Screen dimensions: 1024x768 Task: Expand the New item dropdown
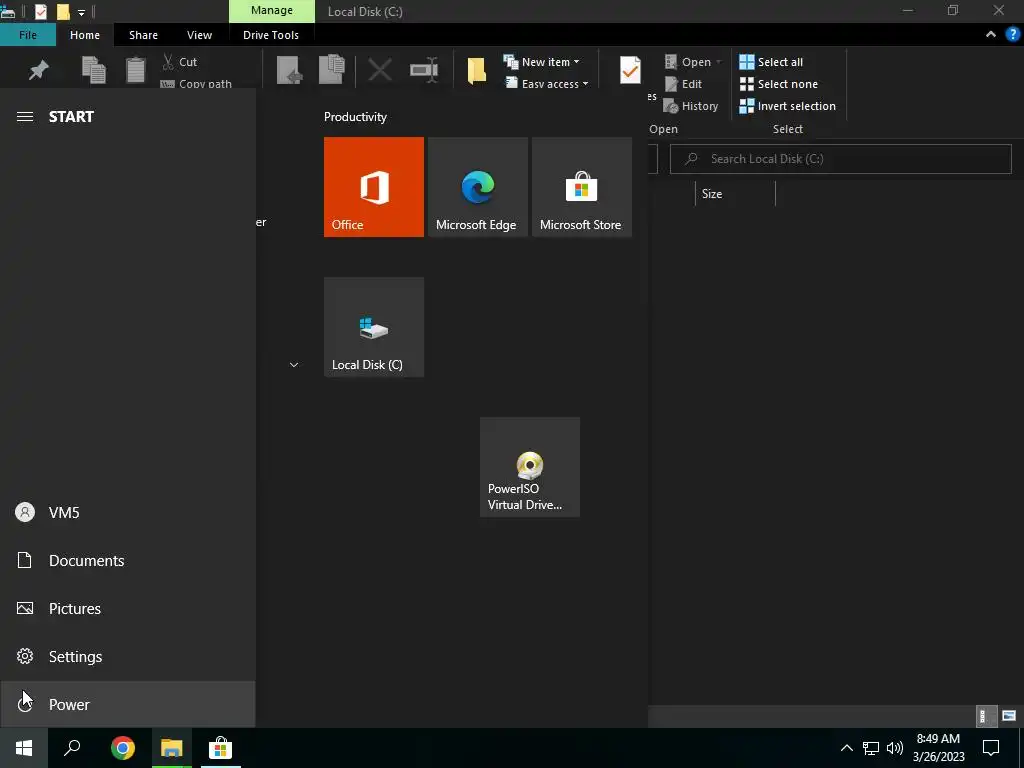(x=541, y=61)
